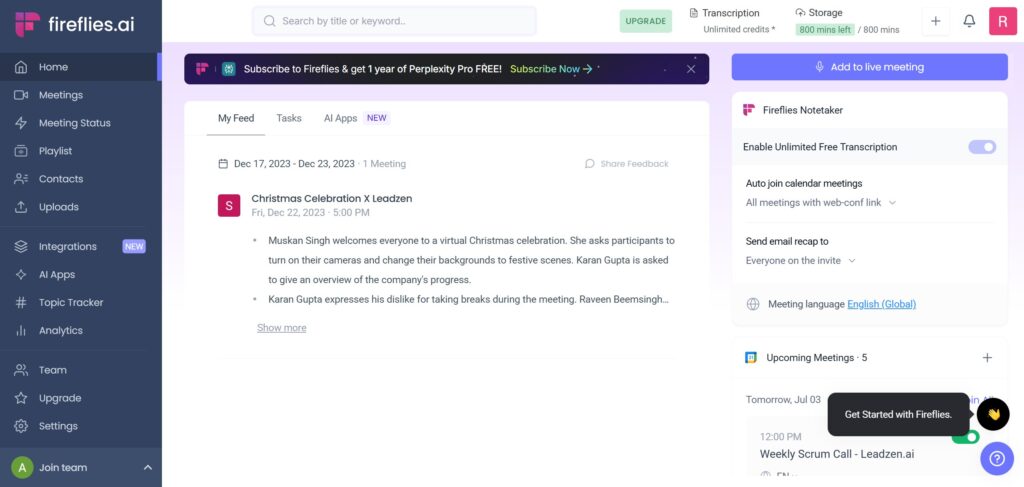The height and width of the screenshot is (487, 1024).
Task: Switch to the AI Apps tab
Action: (356, 118)
